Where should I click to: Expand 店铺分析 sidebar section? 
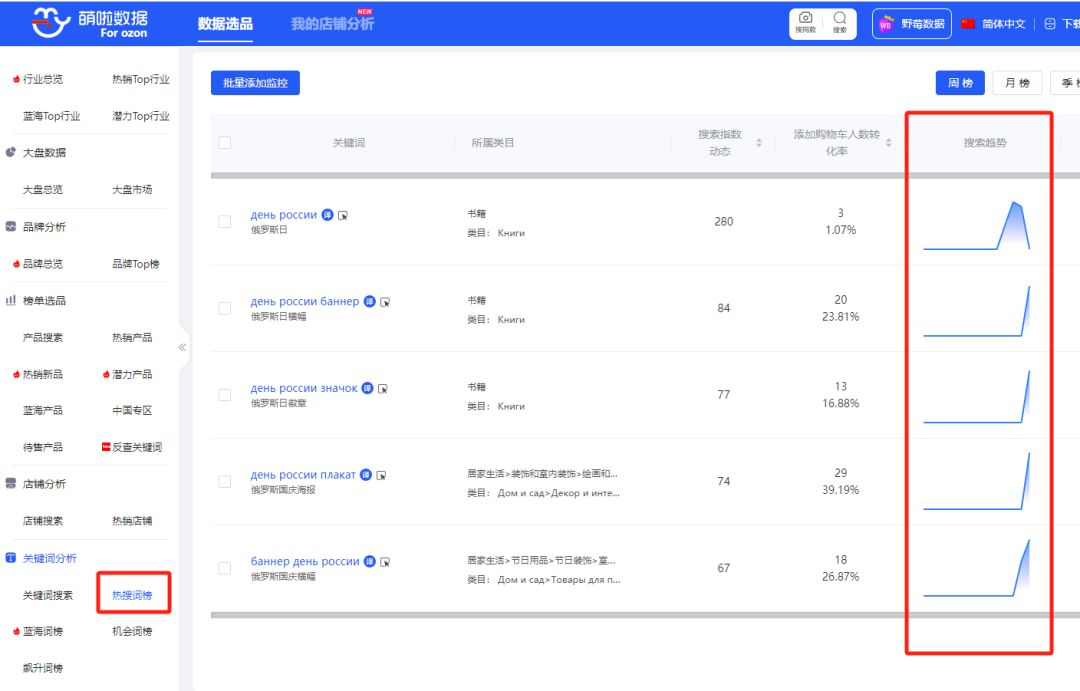pyautogui.click(x=44, y=484)
